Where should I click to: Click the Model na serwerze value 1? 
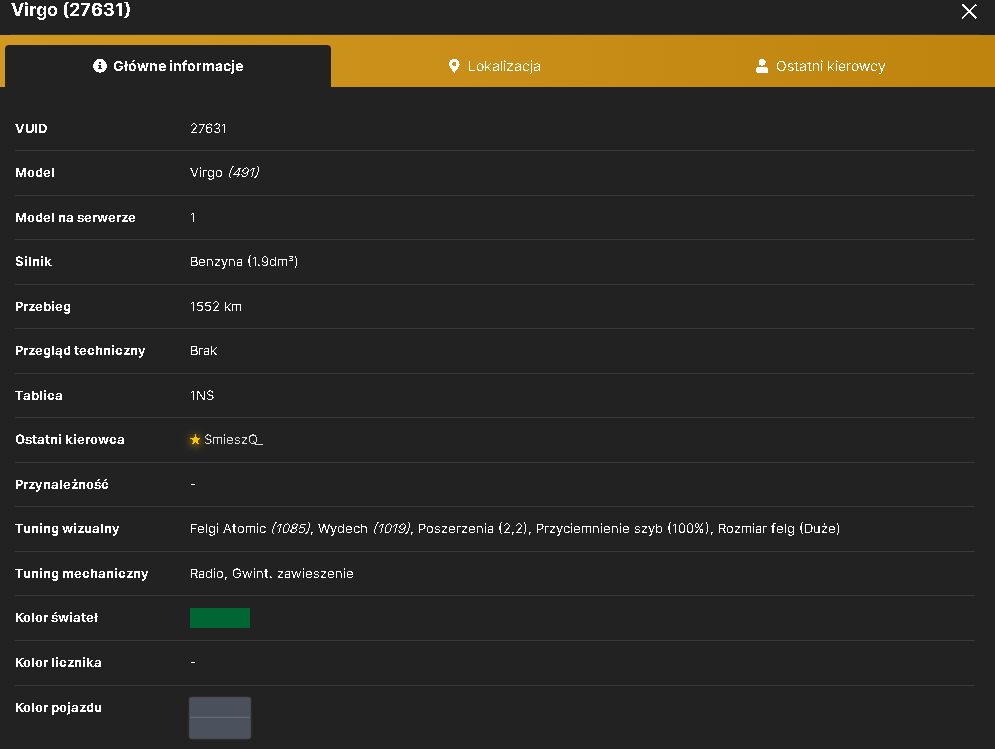coord(193,218)
